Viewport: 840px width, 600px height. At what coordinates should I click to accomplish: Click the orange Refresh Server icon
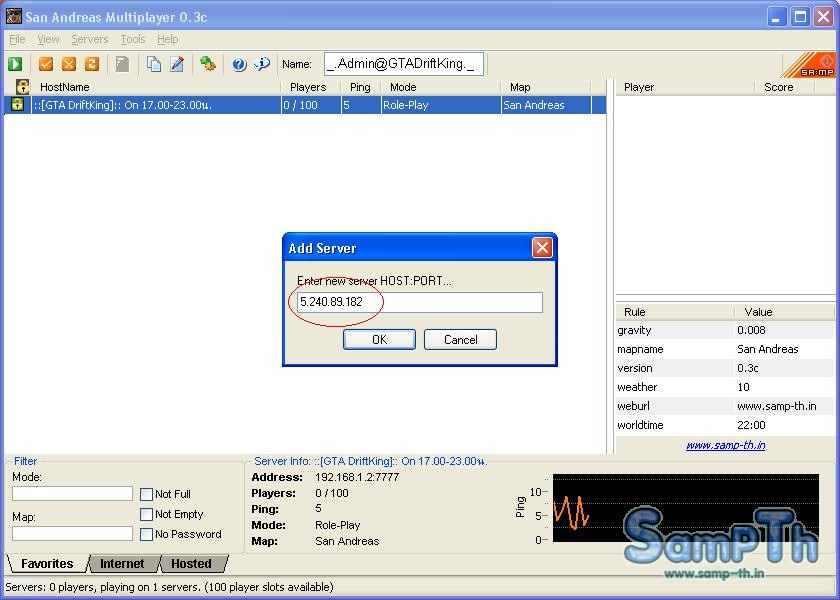coord(92,64)
